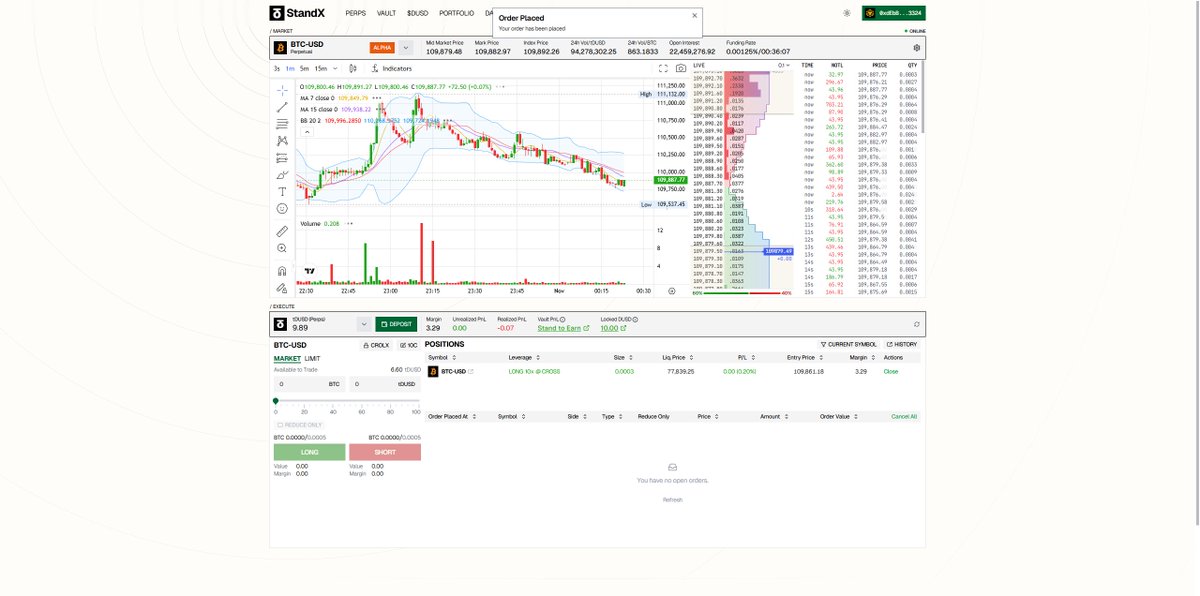Click the StandX logo
This screenshot has height=596, width=1200.
click(x=297, y=13)
